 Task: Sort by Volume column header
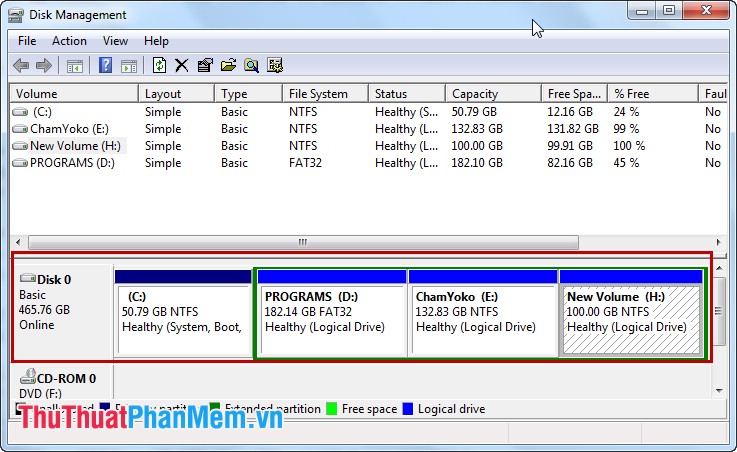click(x=74, y=94)
